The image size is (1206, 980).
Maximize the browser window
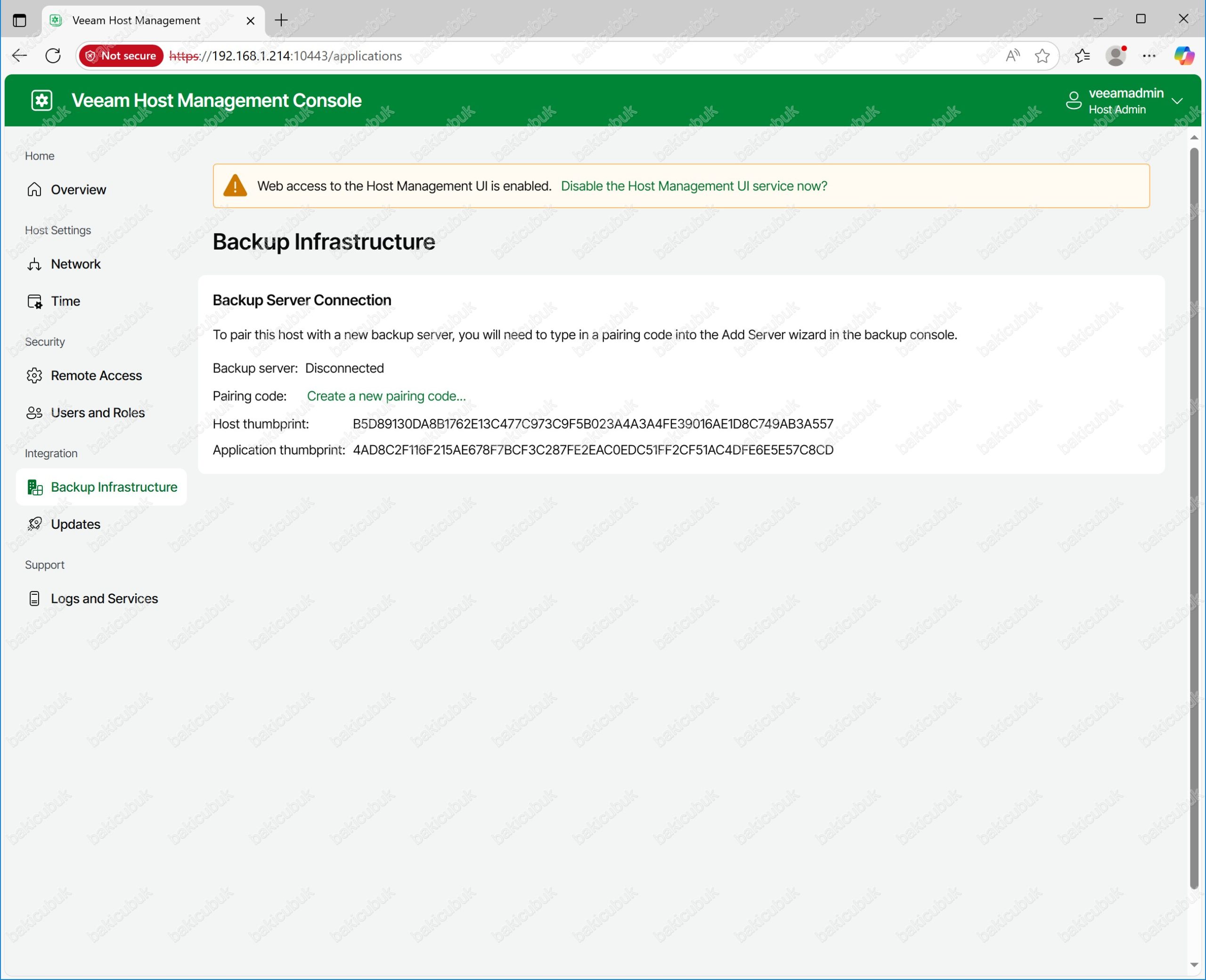(1141, 19)
